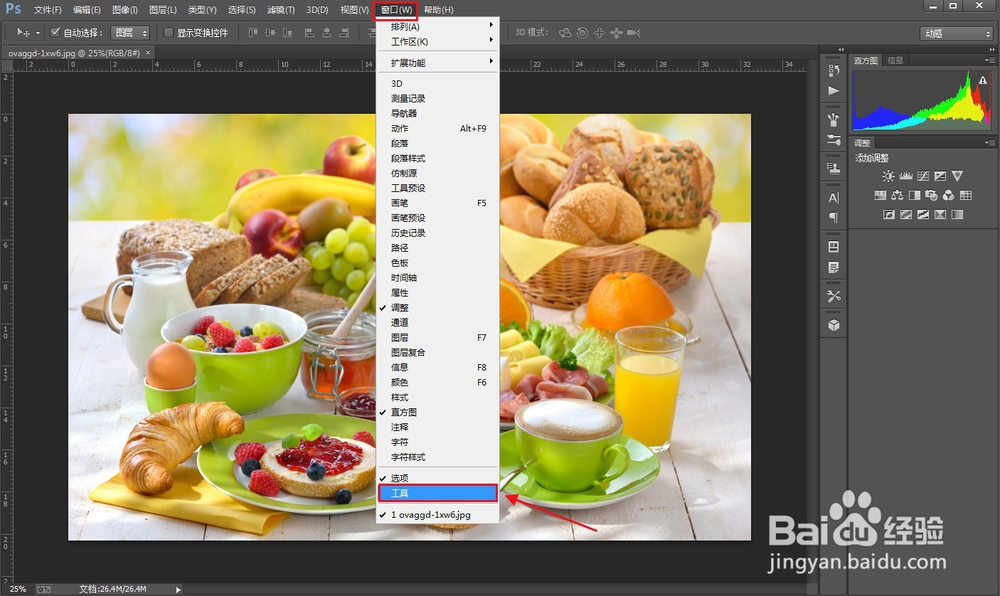Choose 图层 F7 in the Window menu

point(437,337)
